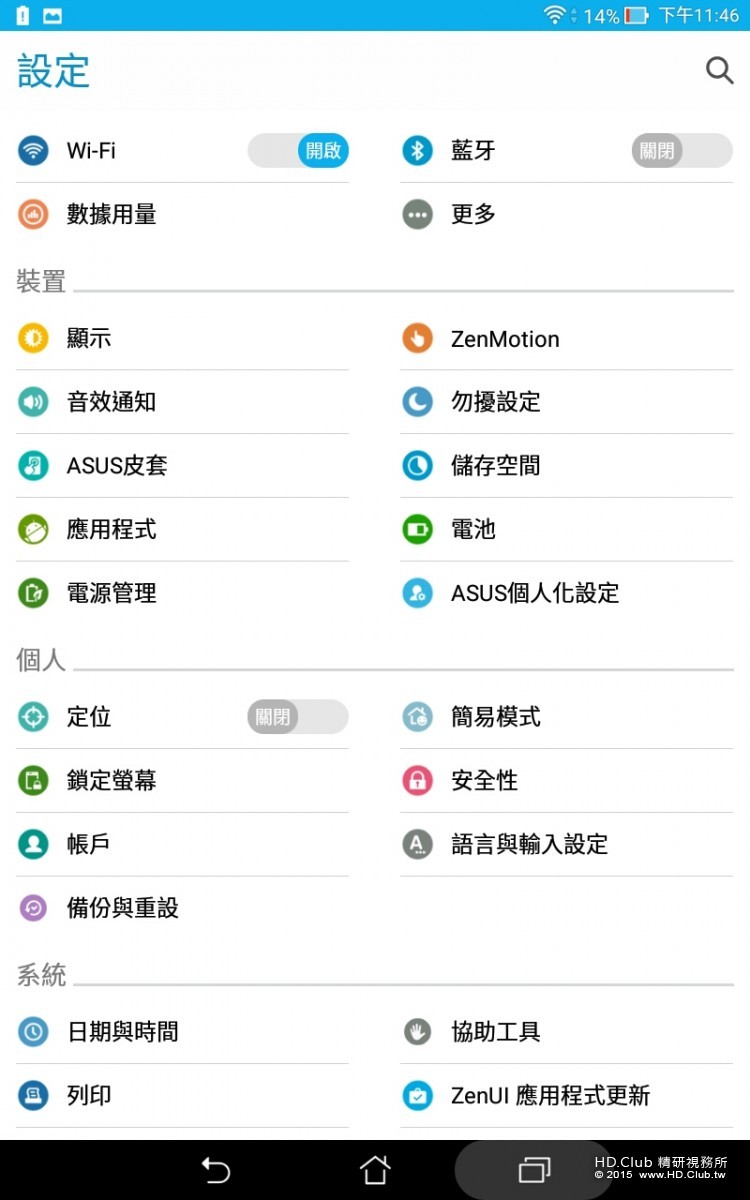Tap the 安全性 lock icon
Viewport: 750px width, 1200px height.
click(x=417, y=780)
